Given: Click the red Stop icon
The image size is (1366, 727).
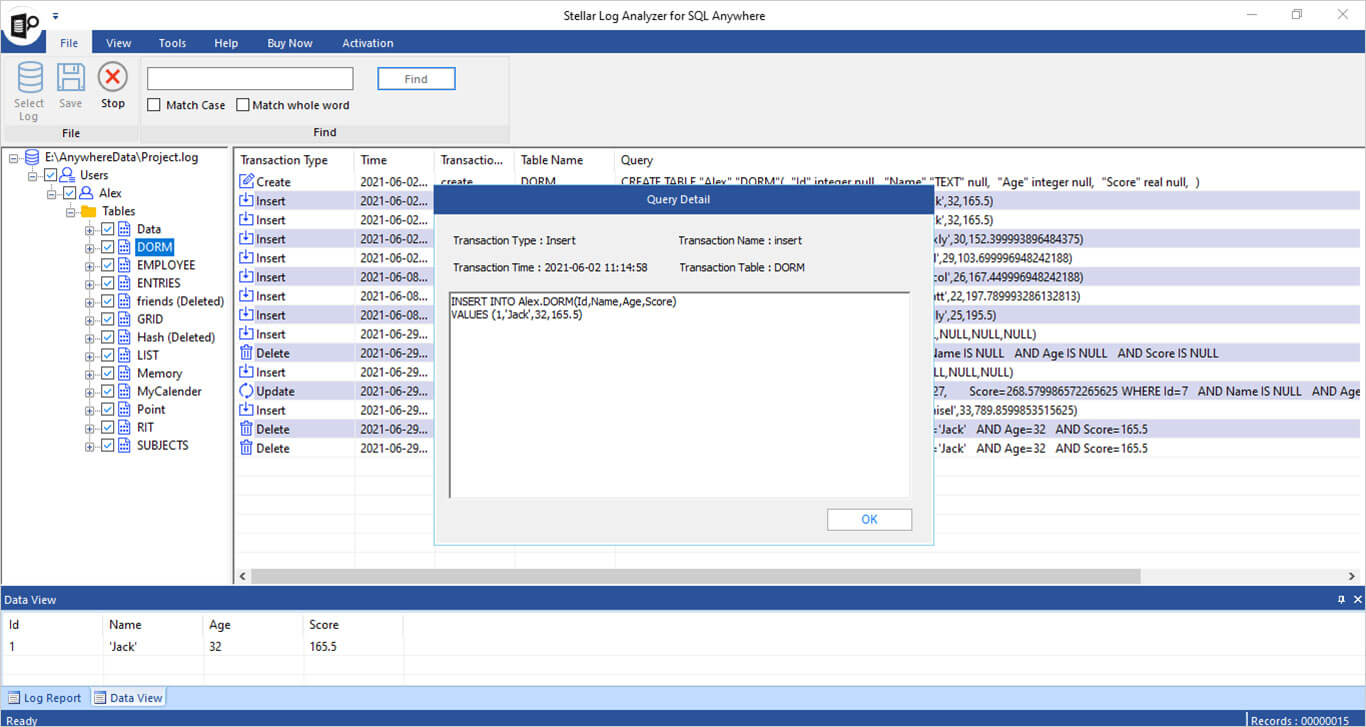Looking at the screenshot, I should point(113,77).
